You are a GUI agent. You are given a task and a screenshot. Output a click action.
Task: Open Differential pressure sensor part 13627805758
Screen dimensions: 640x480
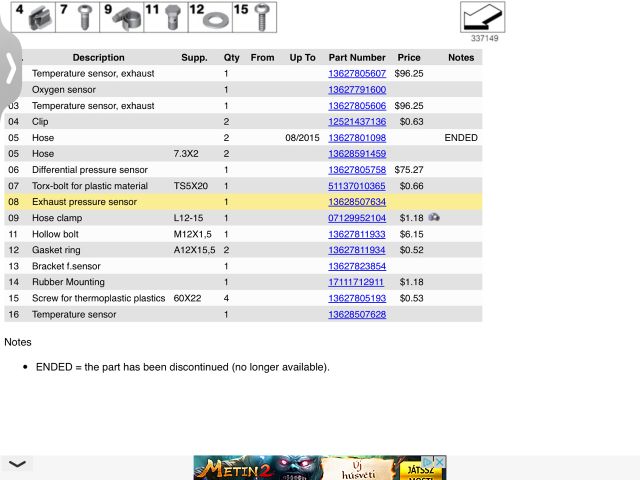(x=356, y=170)
